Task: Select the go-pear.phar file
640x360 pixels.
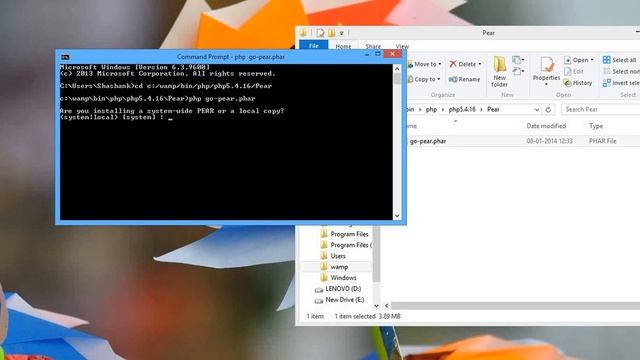Action: tap(428, 141)
